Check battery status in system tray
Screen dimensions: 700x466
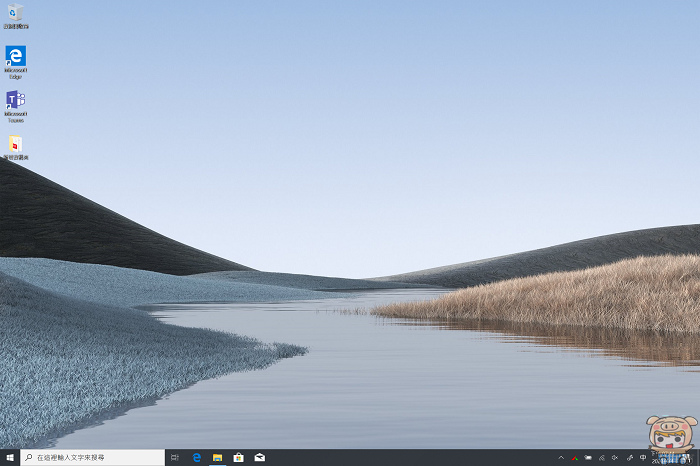pyautogui.click(x=588, y=457)
